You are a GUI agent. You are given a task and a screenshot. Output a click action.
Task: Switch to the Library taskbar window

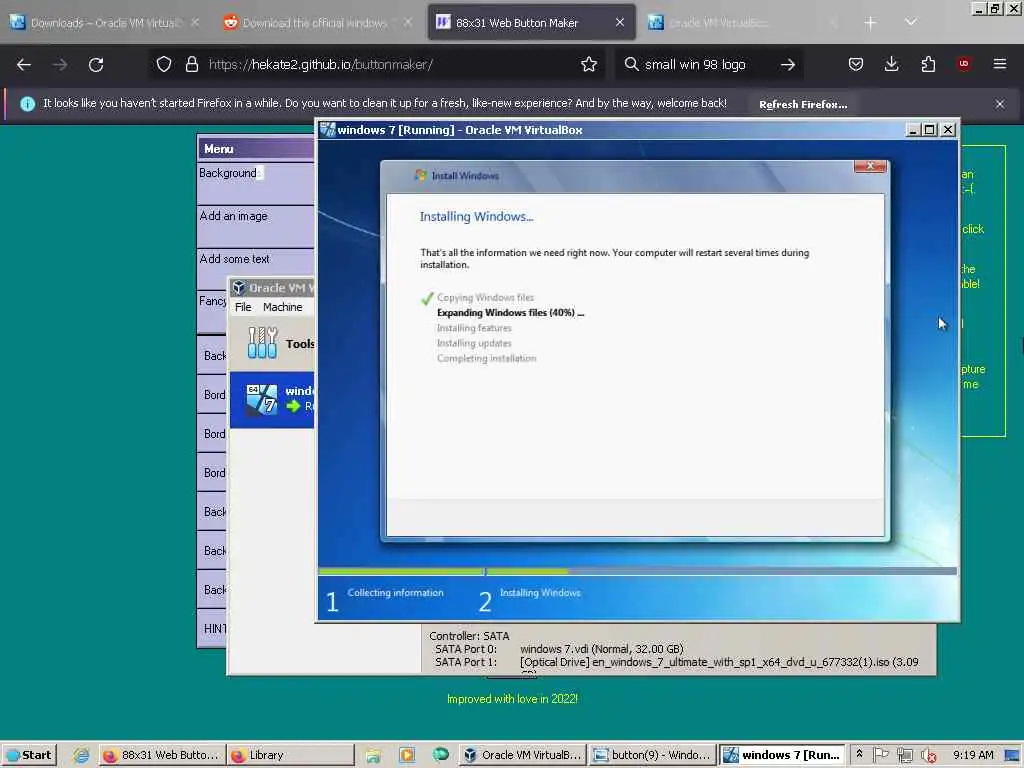point(290,755)
